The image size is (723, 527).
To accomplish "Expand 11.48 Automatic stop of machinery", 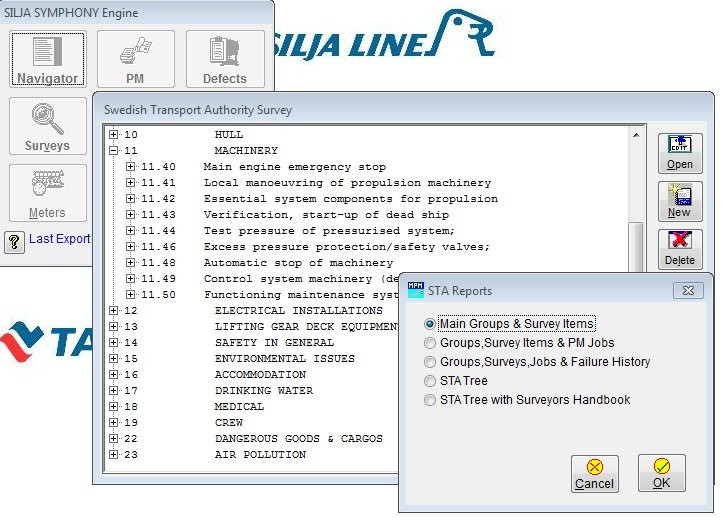I will [130, 262].
